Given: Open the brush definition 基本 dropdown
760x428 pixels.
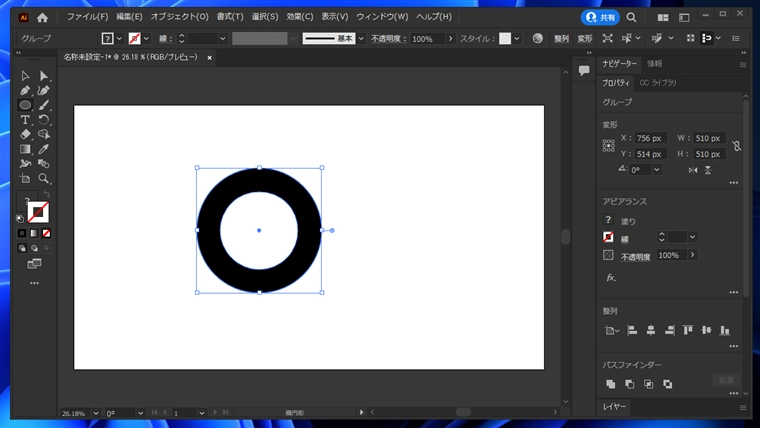Looking at the screenshot, I should coord(361,38).
